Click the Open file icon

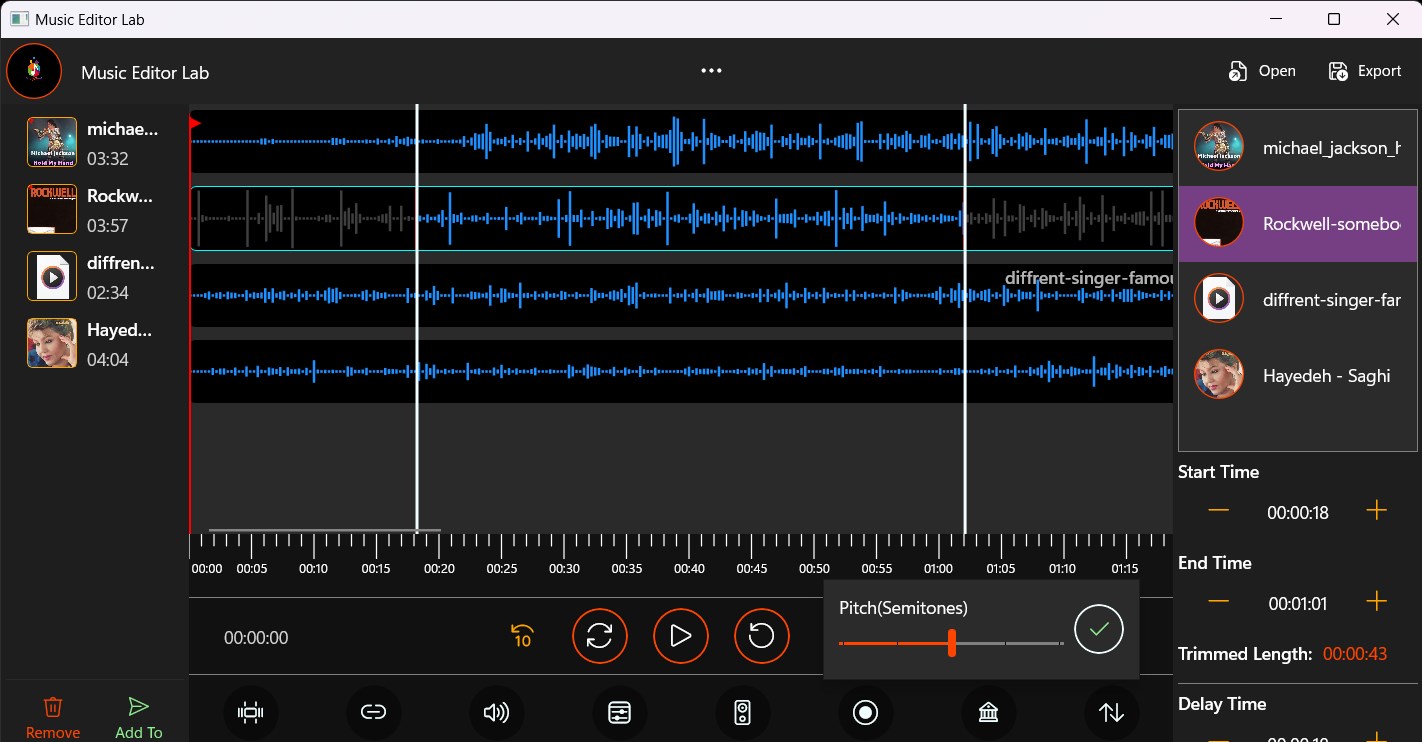[1238, 70]
